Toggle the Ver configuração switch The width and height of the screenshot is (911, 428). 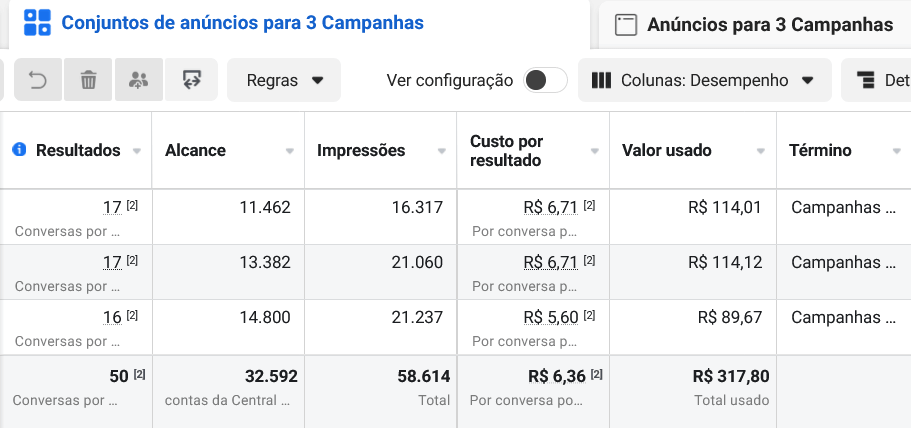coord(545,80)
